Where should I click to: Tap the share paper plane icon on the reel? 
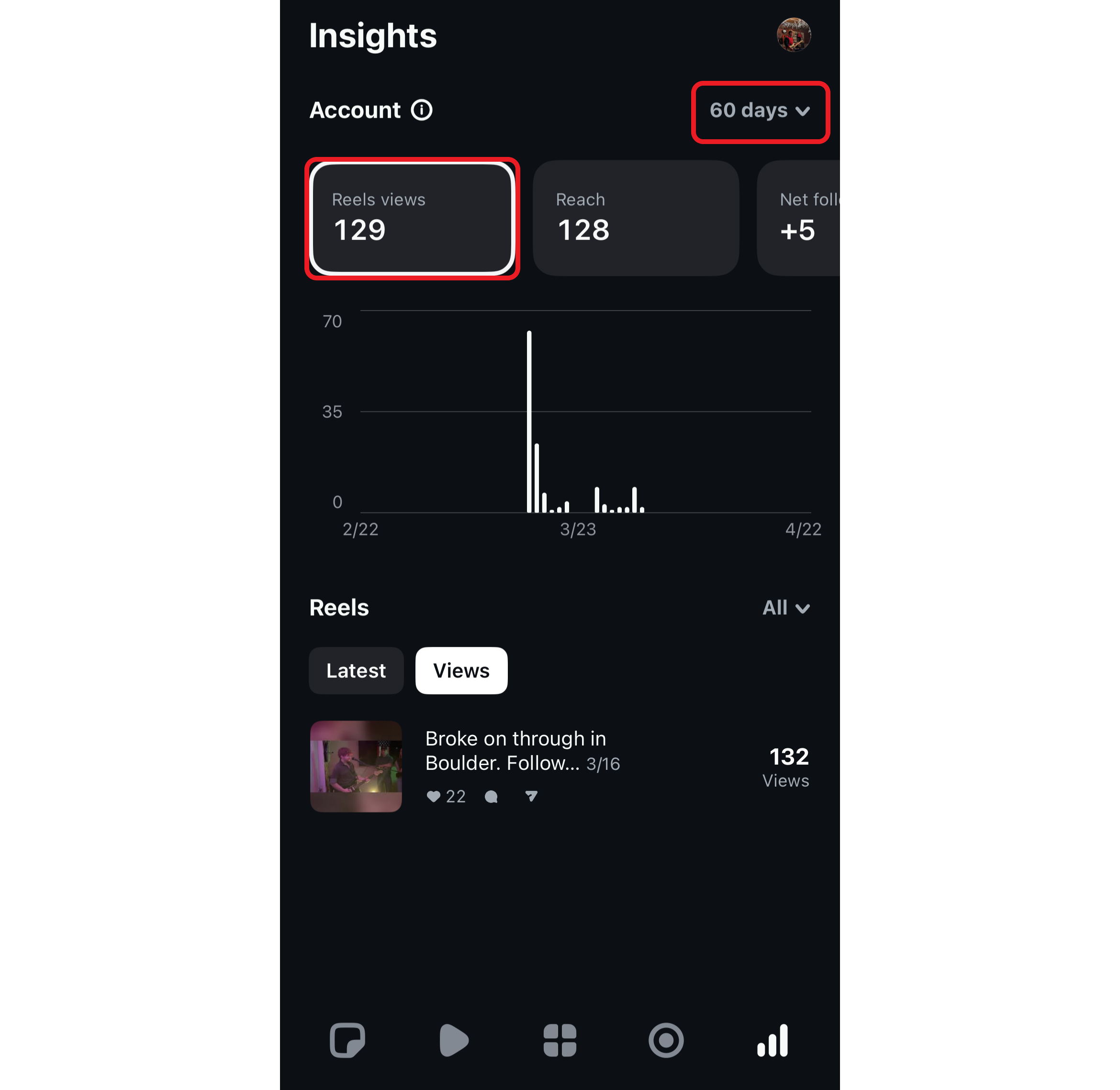(x=530, y=796)
